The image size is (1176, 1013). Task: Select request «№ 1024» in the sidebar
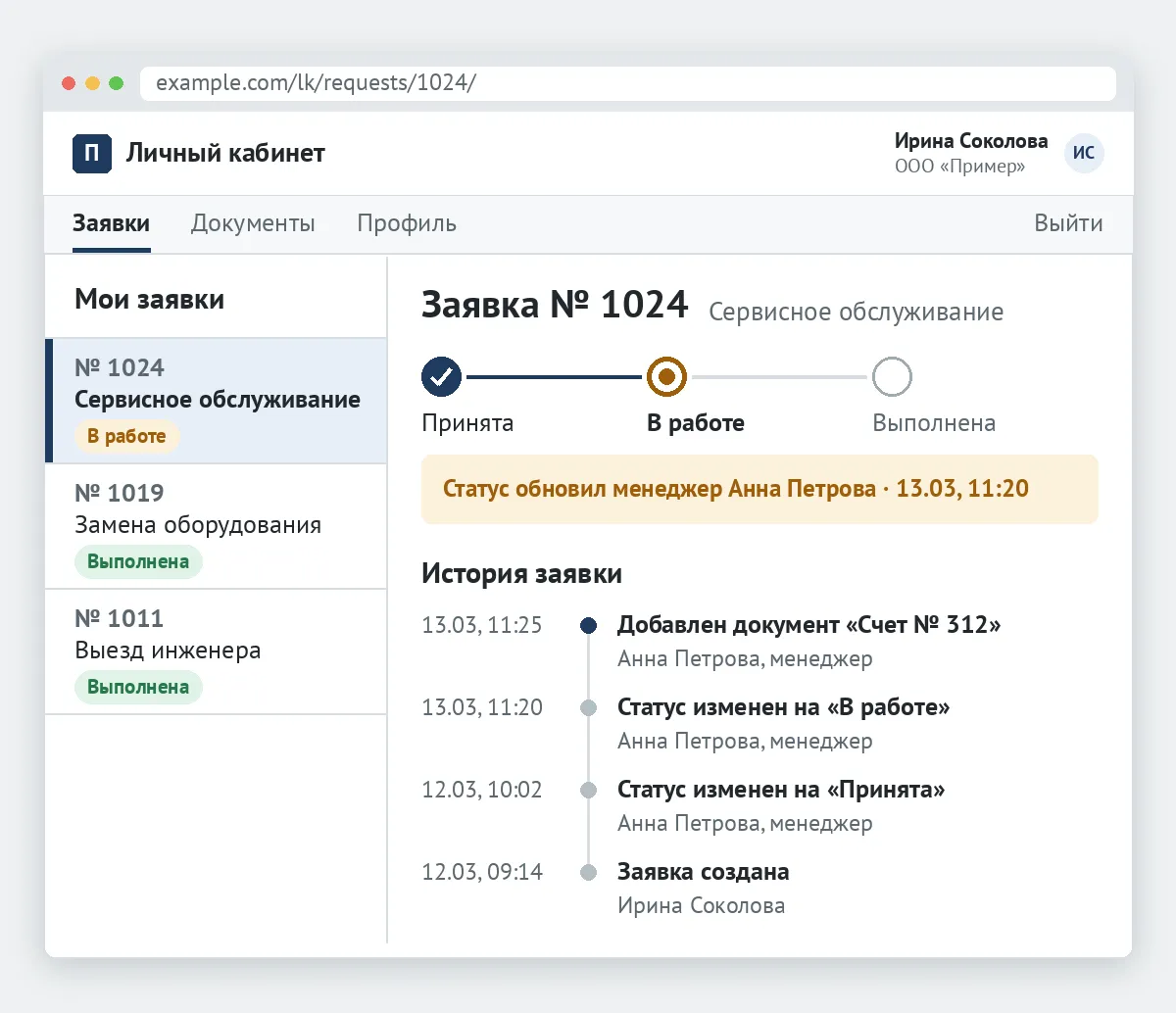(x=217, y=401)
